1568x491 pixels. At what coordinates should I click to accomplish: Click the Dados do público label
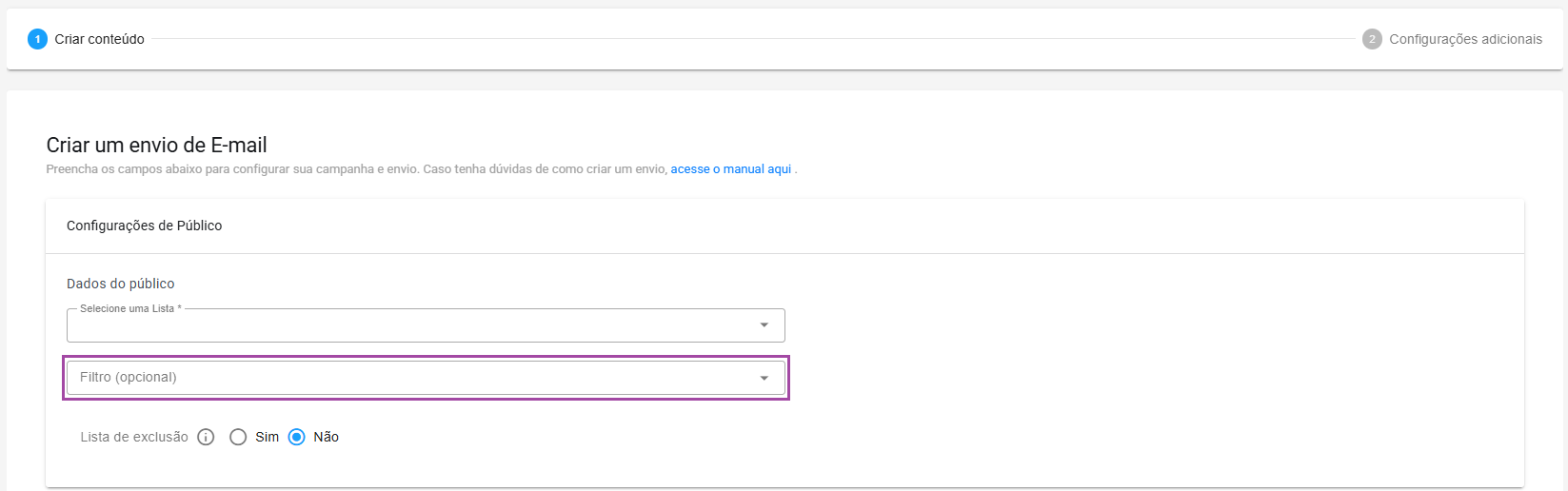coord(121,284)
